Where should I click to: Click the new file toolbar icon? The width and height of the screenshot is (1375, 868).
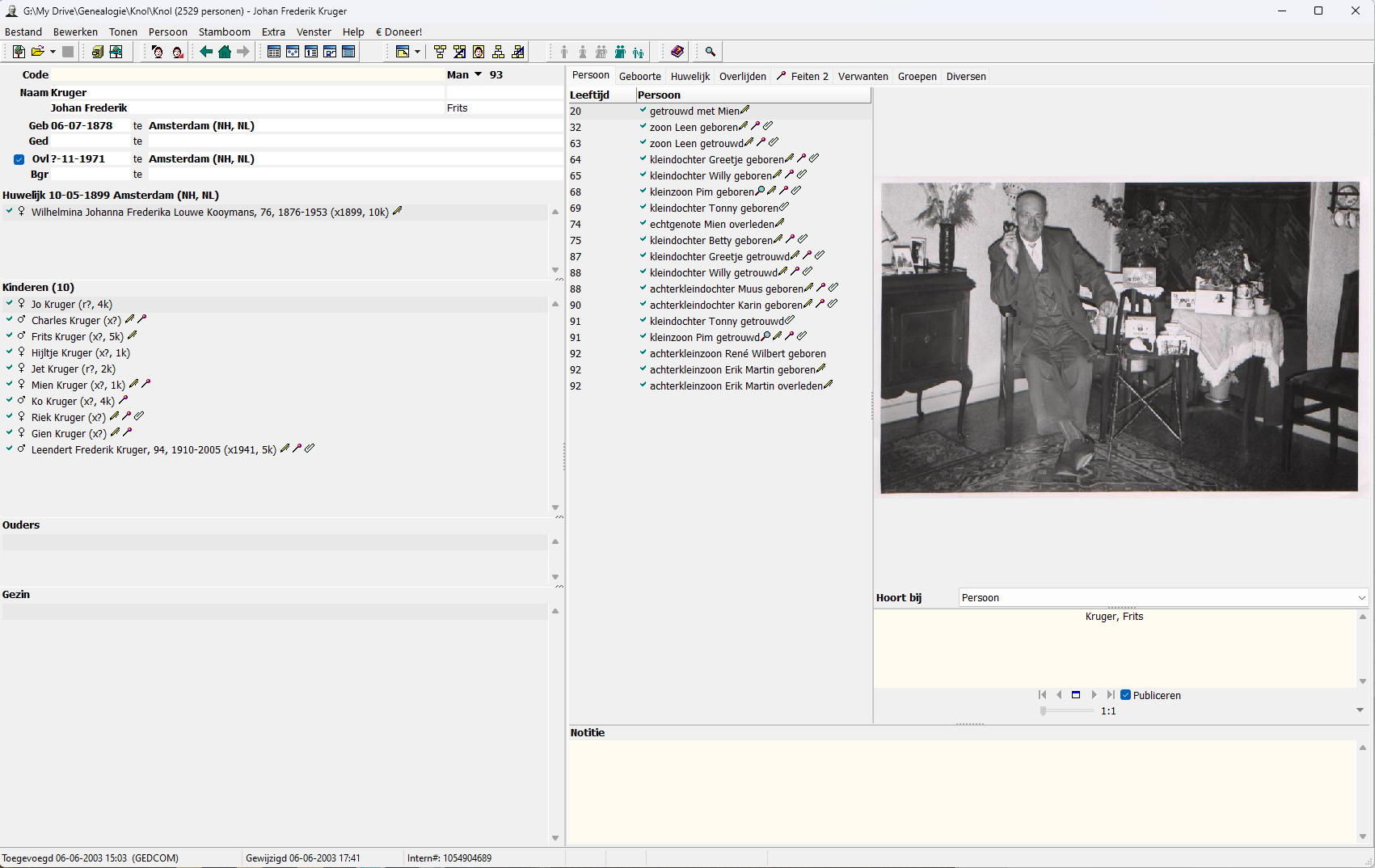coord(19,52)
